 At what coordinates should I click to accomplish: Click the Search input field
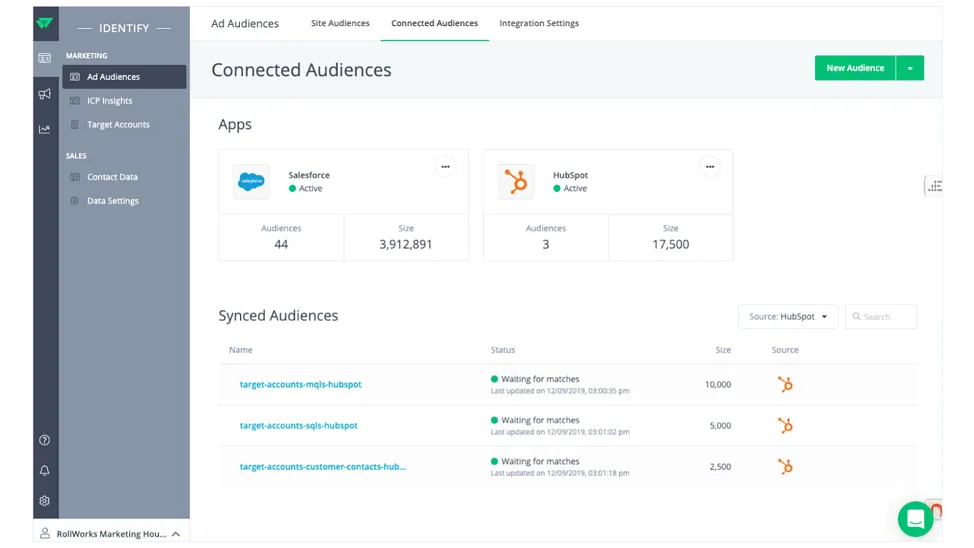click(x=881, y=317)
